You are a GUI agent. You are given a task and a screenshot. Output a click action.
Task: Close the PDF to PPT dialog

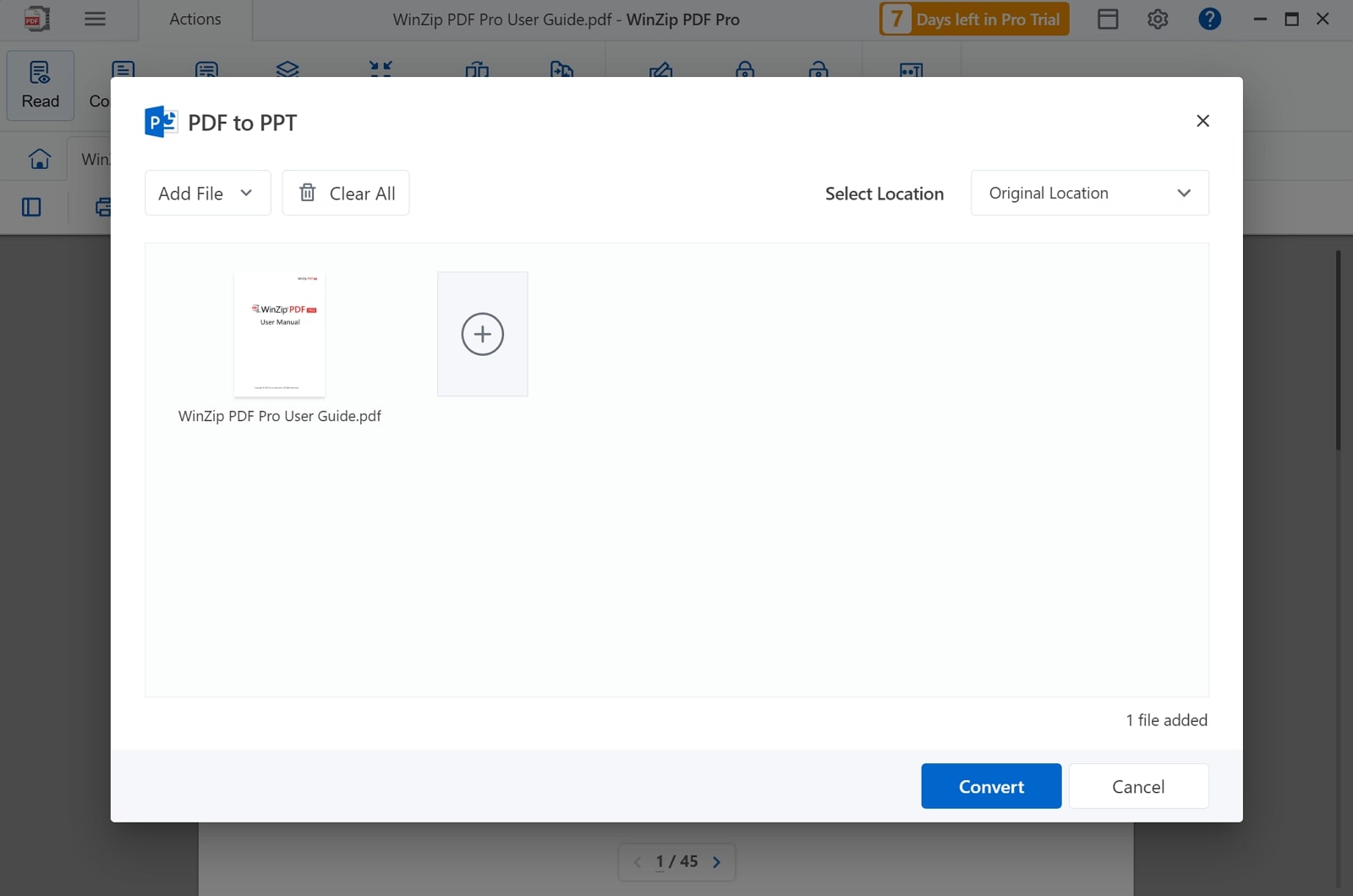[x=1202, y=121]
